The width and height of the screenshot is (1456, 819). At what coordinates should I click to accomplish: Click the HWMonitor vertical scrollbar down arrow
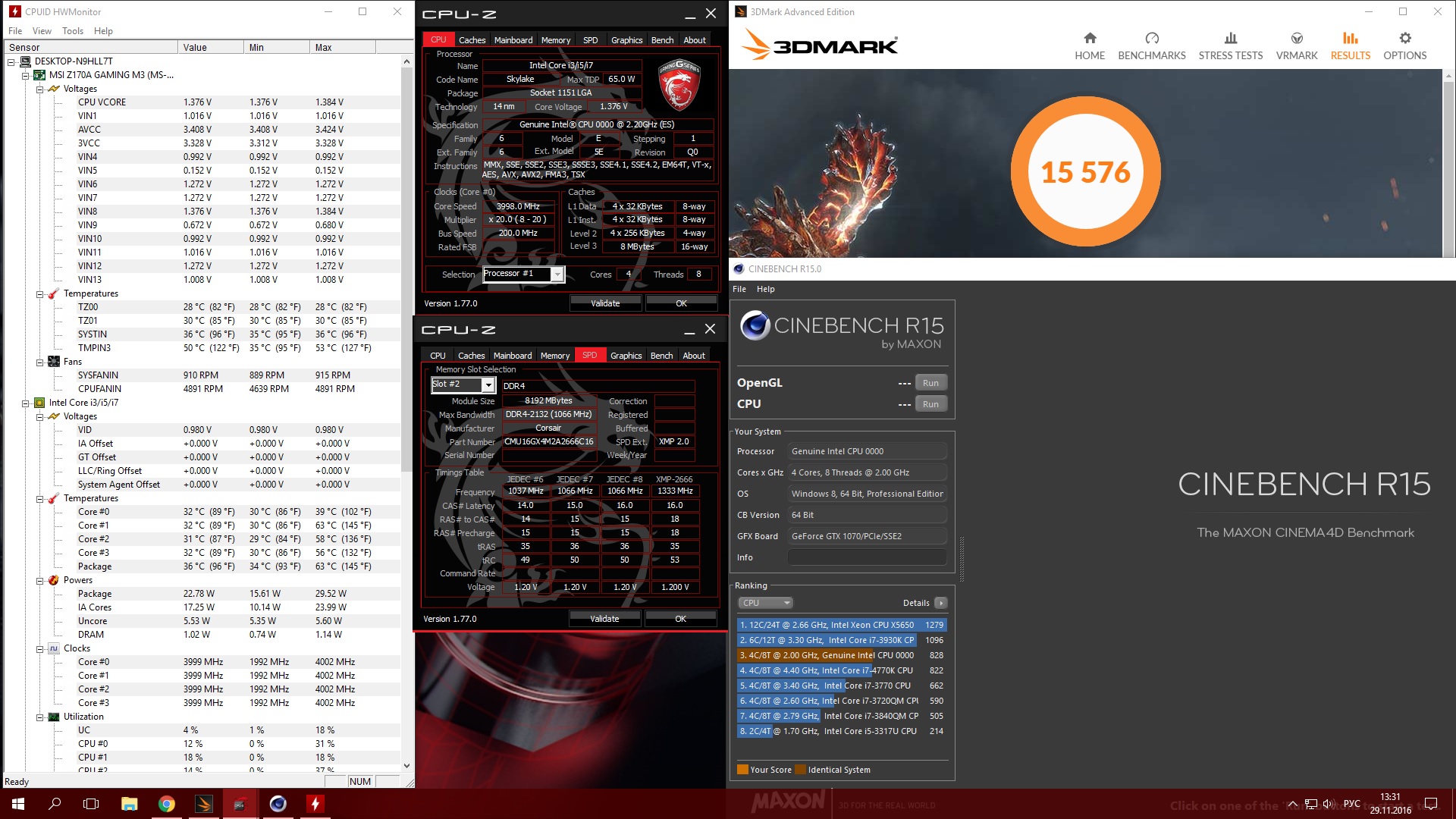point(406,766)
